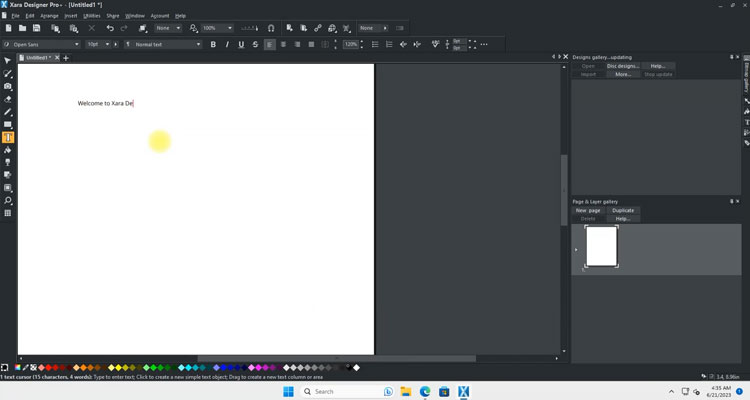Screen dimensions: 750x400
Task: Open the color editor icon on color line
Action: click(x=17, y=367)
